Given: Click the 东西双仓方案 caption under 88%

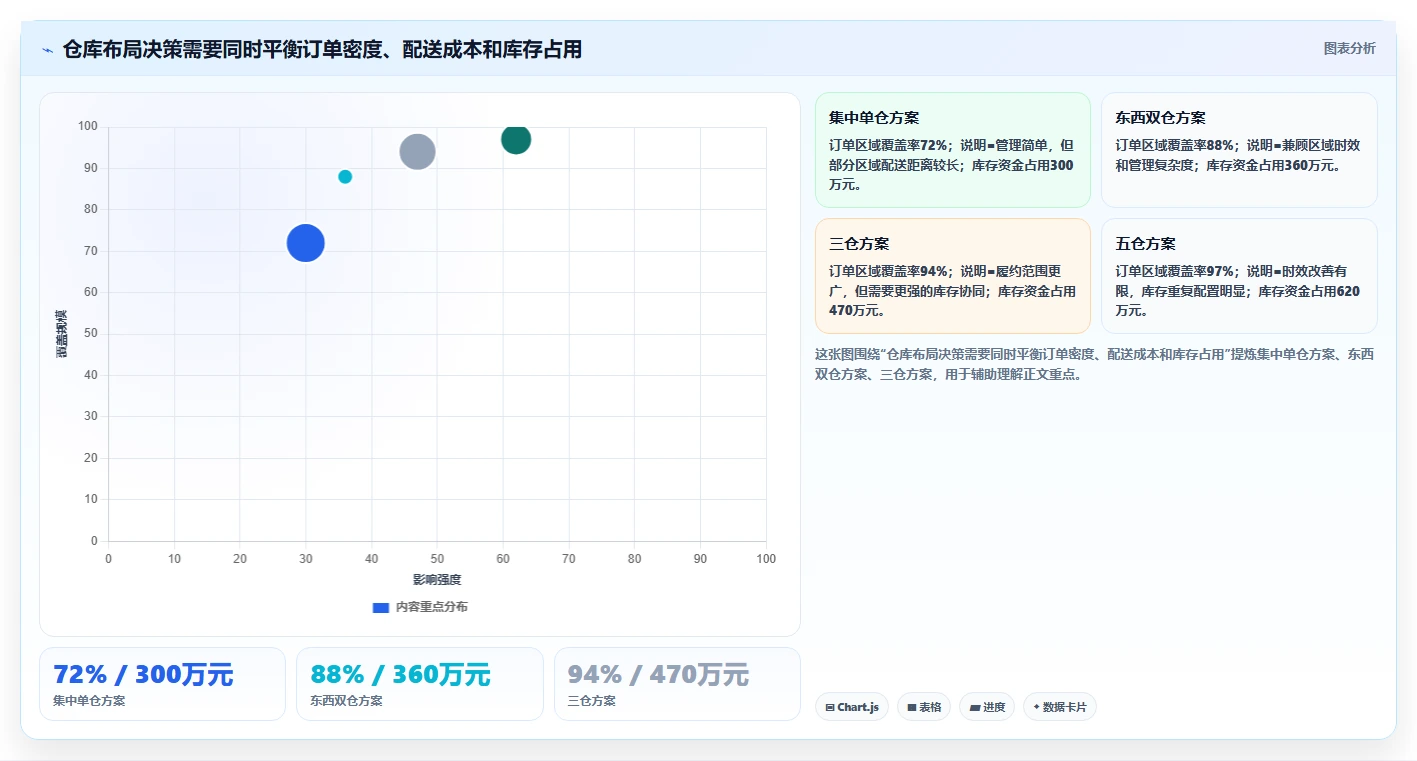Looking at the screenshot, I should tap(346, 701).
